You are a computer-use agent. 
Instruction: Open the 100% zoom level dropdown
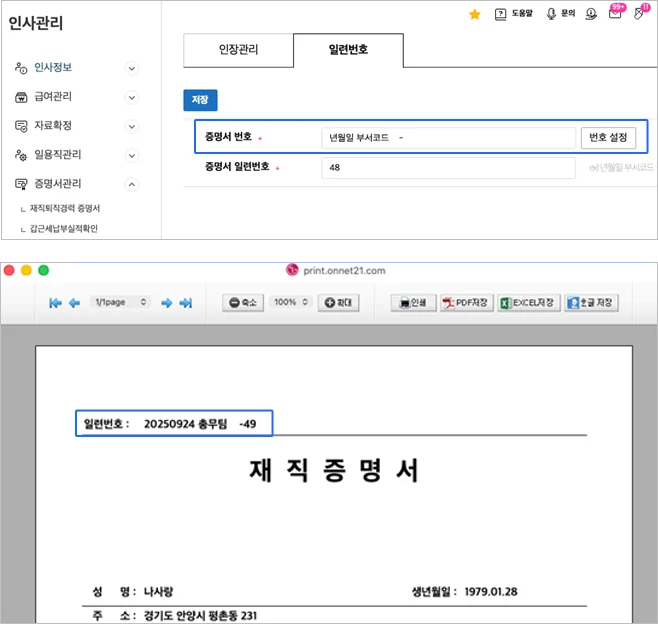coord(291,302)
